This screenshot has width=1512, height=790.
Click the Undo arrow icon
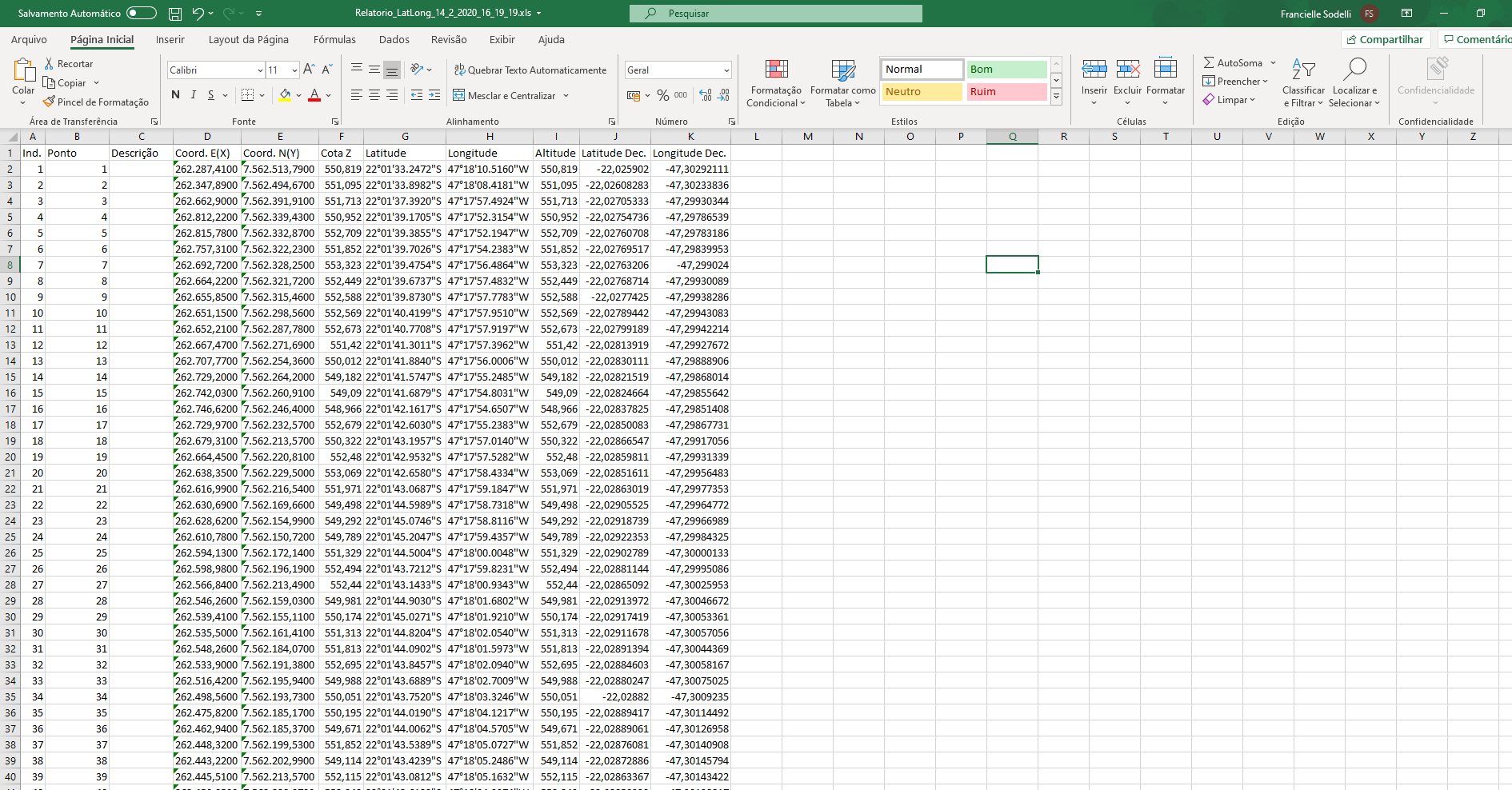198,14
